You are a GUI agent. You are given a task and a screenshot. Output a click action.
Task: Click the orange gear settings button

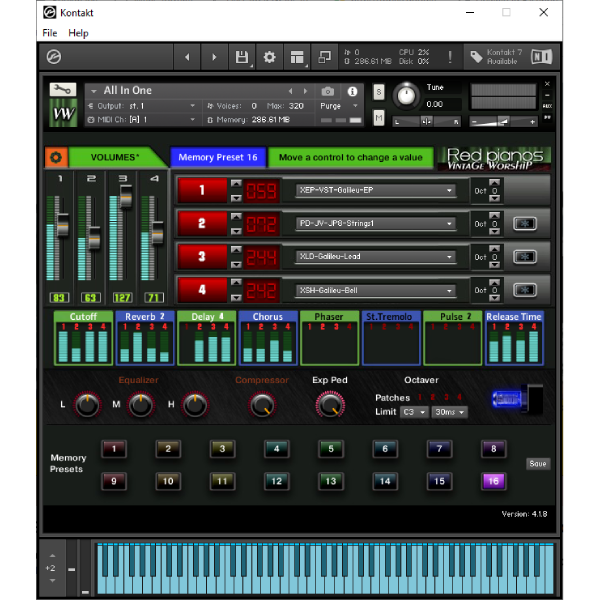(56, 157)
